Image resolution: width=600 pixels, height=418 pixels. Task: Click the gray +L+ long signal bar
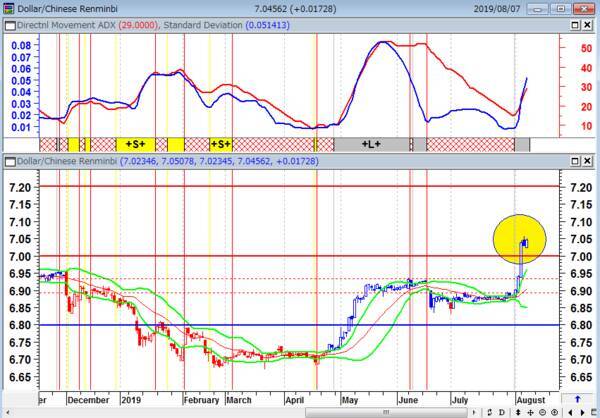click(372, 145)
